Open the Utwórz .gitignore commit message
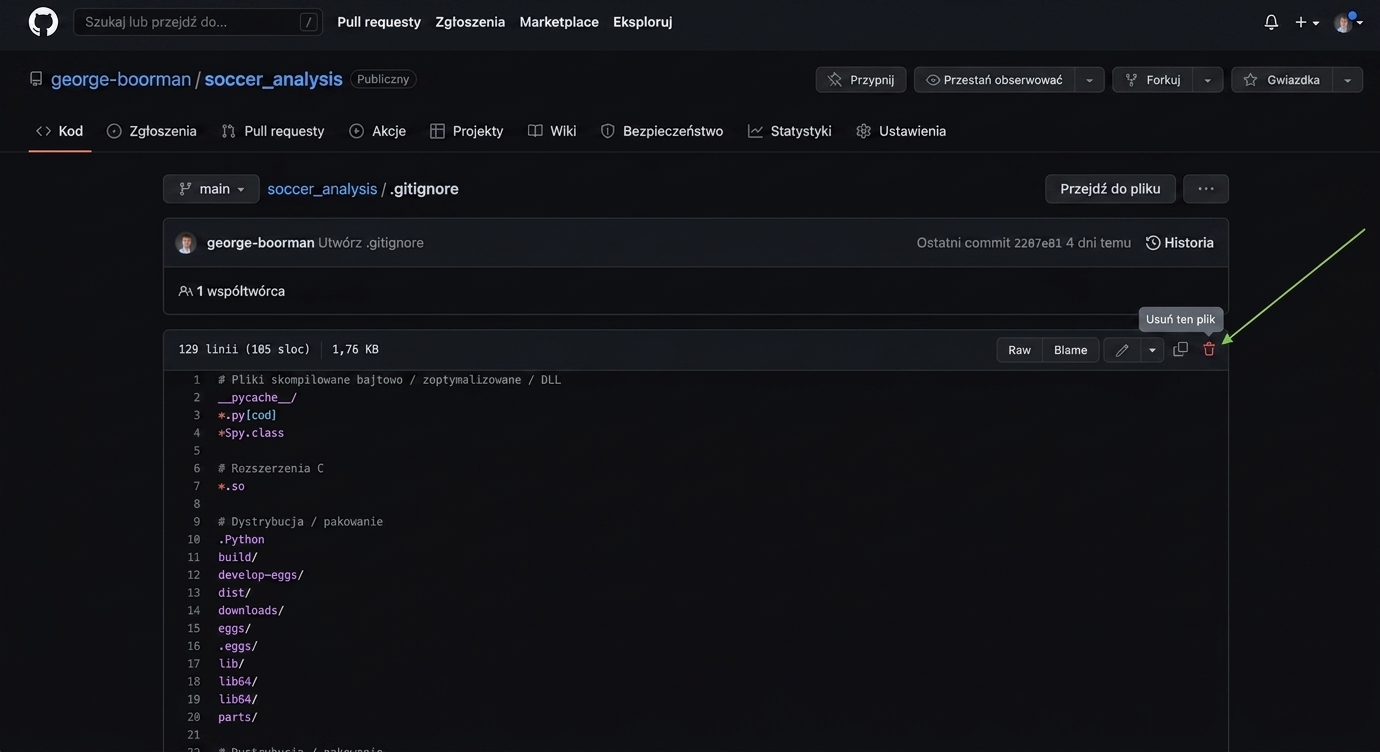Image resolution: width=1380 pixels, height=752 pixels. (x=371, y=243)
